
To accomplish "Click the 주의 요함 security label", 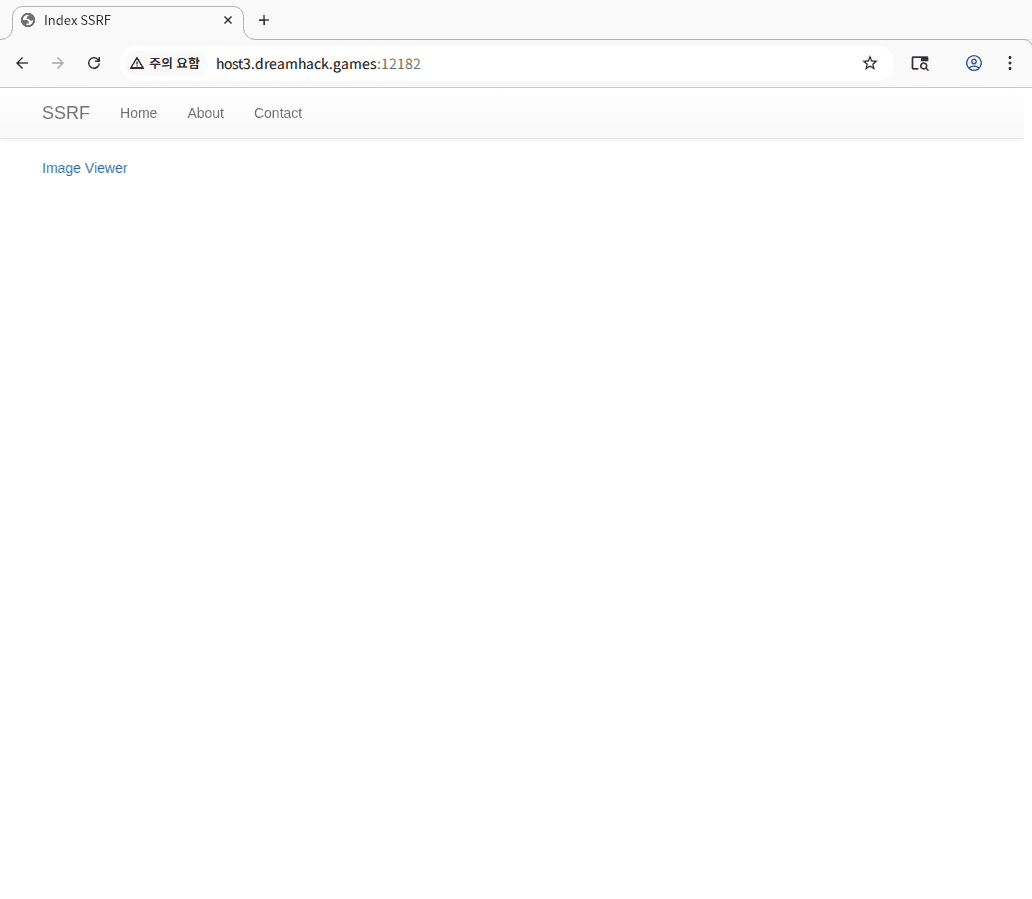I will [x=174, y=63].
